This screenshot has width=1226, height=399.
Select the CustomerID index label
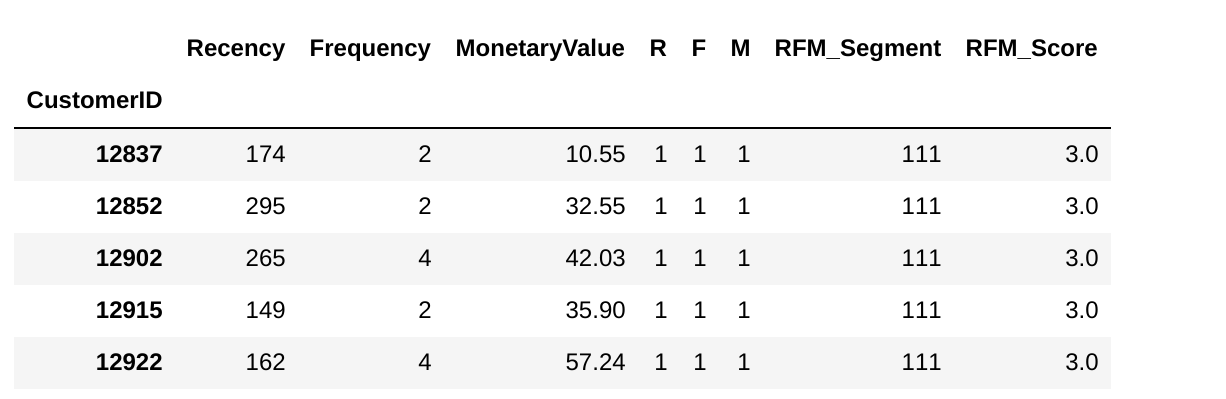94,100
